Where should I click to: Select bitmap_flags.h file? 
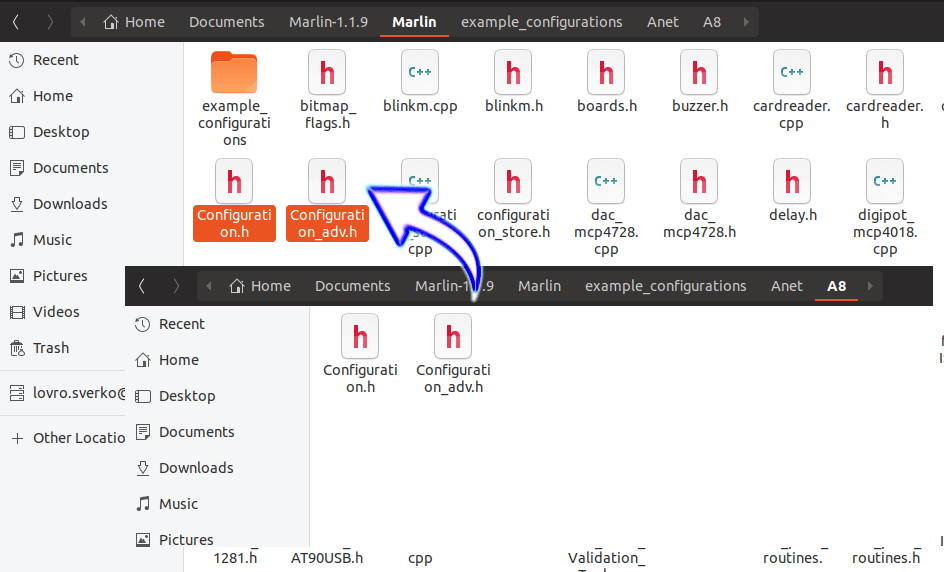327,88
